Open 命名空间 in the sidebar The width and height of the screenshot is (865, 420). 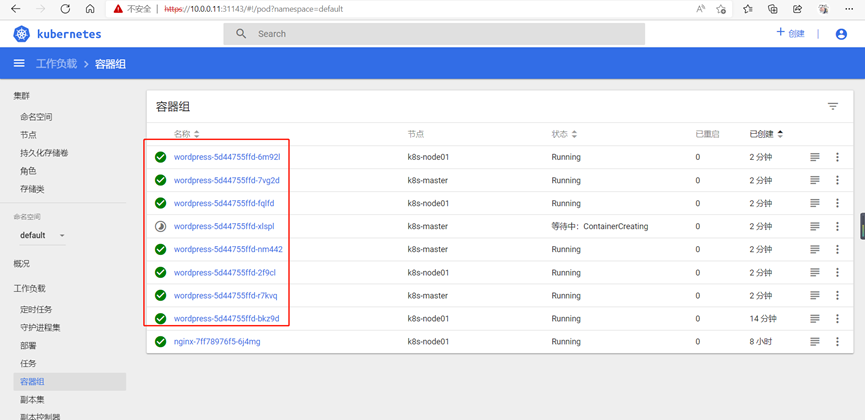pos(36,117)
